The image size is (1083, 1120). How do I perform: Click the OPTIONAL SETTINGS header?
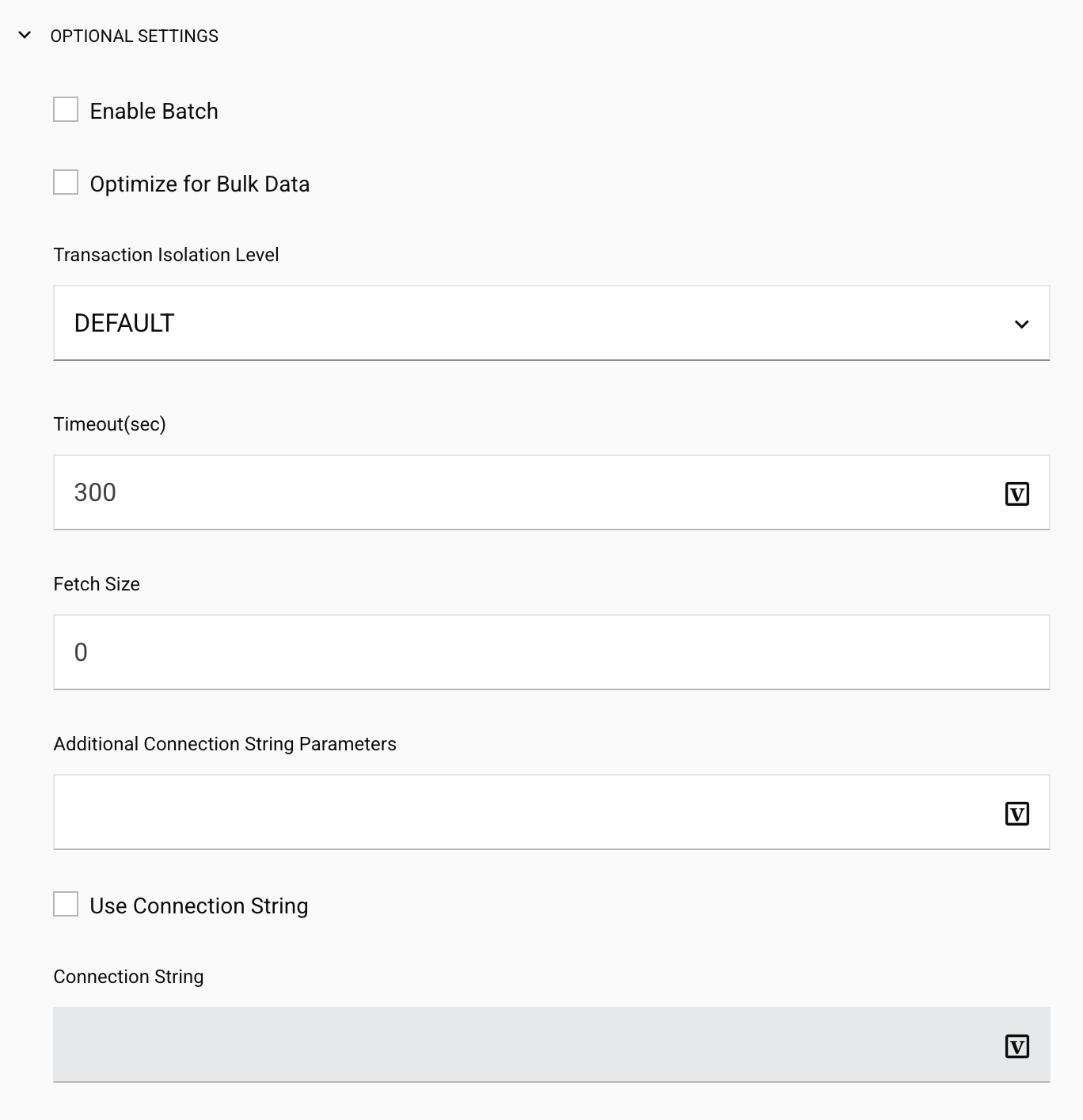pyautogui.click(x=134, y=35)
